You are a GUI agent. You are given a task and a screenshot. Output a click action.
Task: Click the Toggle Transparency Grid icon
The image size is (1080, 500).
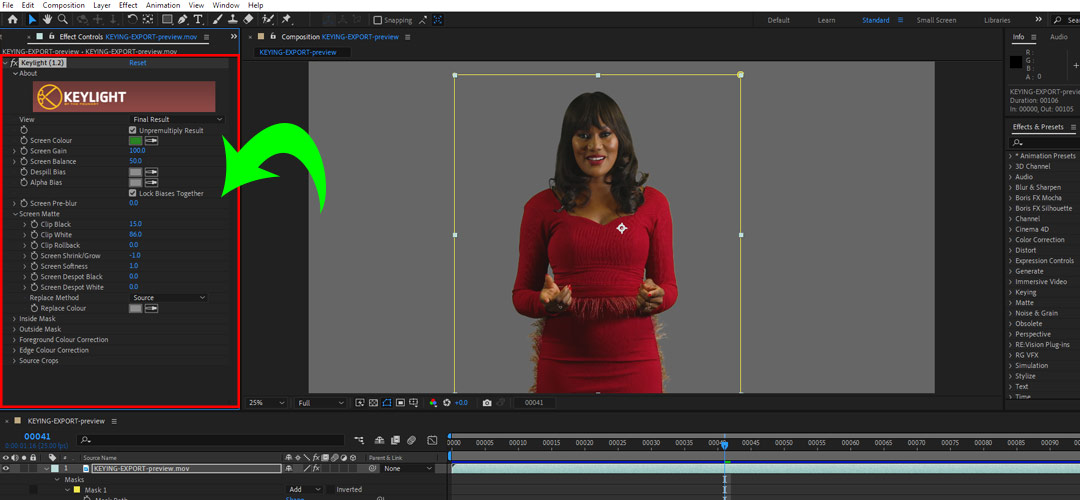373,402
